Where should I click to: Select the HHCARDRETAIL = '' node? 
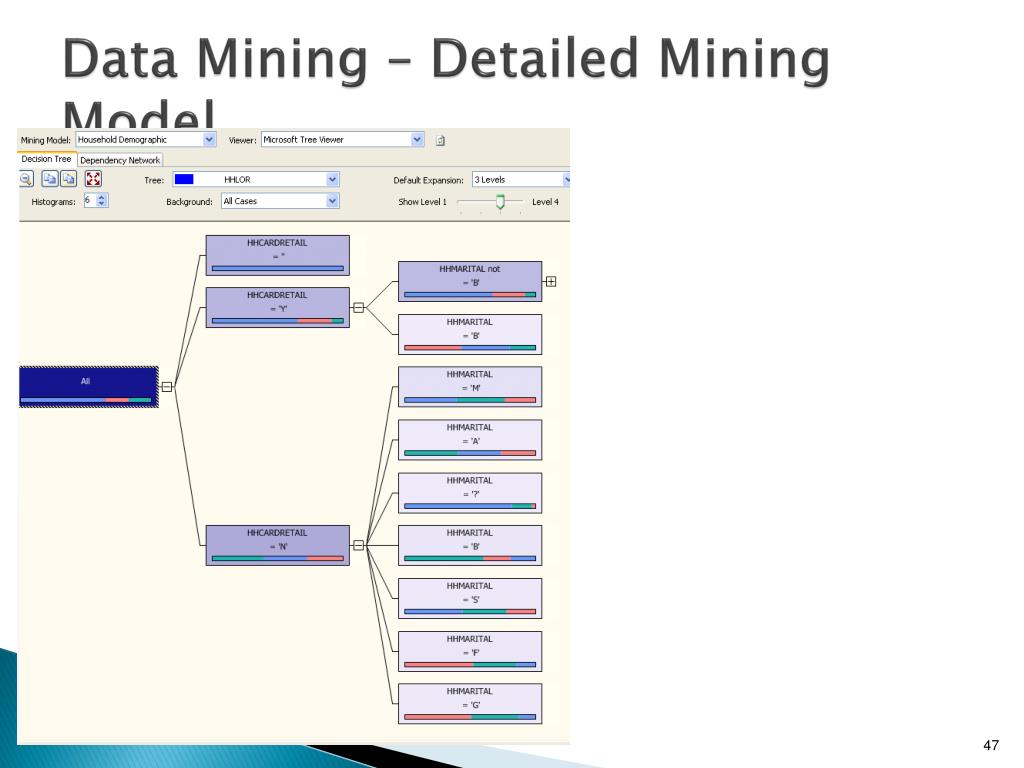(278, 255)
